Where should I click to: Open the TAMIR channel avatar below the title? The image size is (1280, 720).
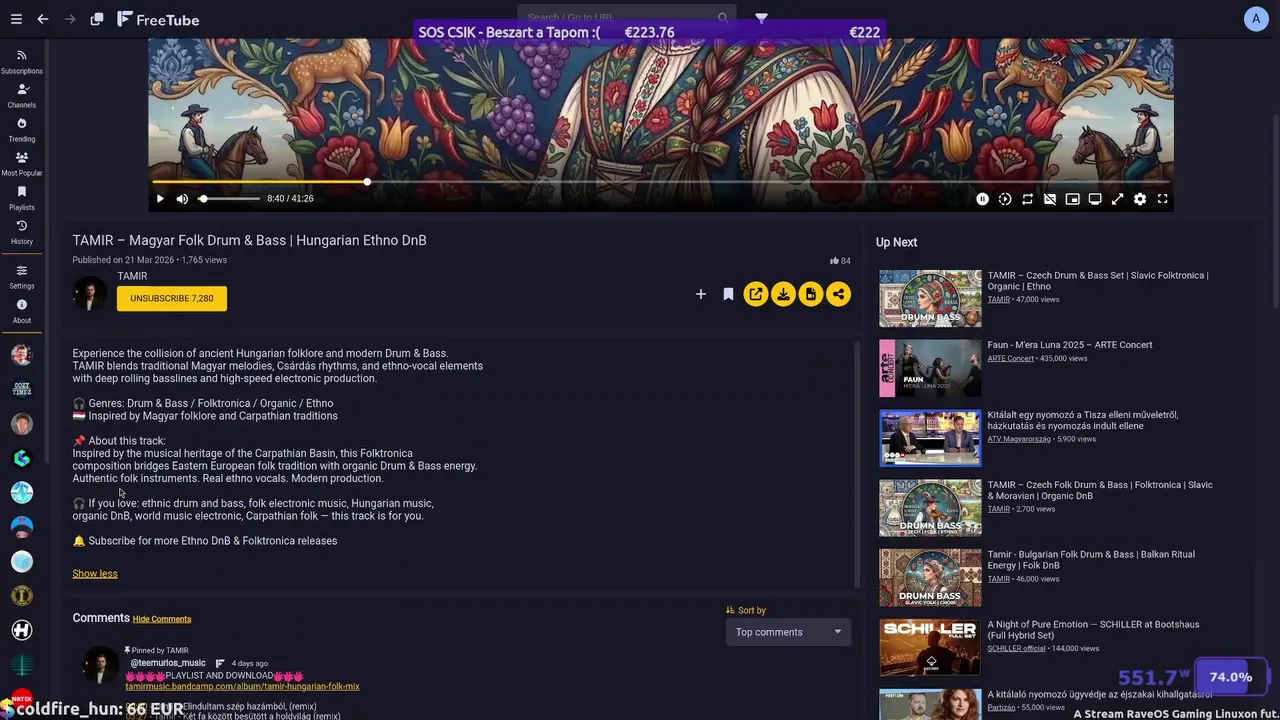pyautogui.click(x=89, y=294)
